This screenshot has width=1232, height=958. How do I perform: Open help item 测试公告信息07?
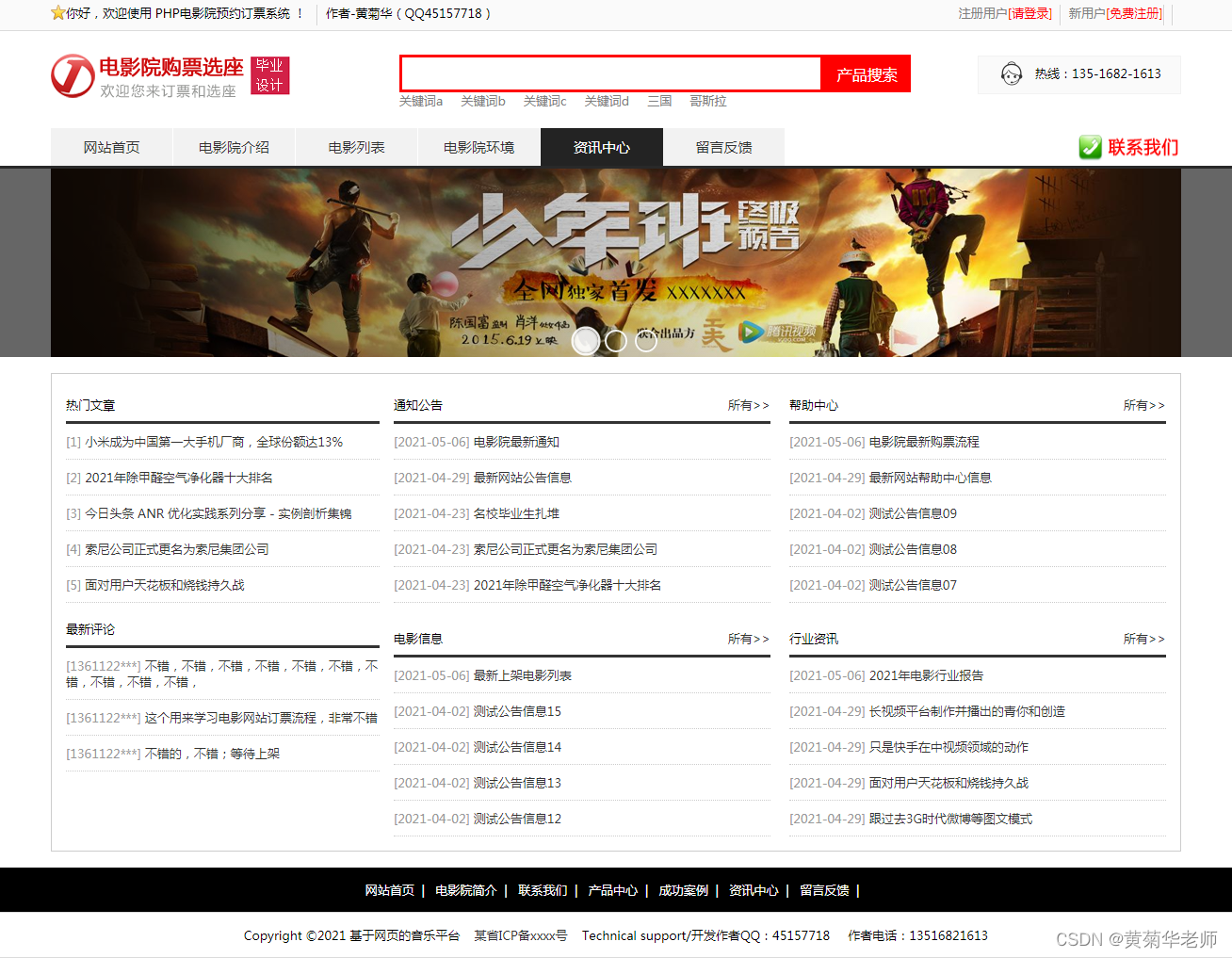point(913,585)
